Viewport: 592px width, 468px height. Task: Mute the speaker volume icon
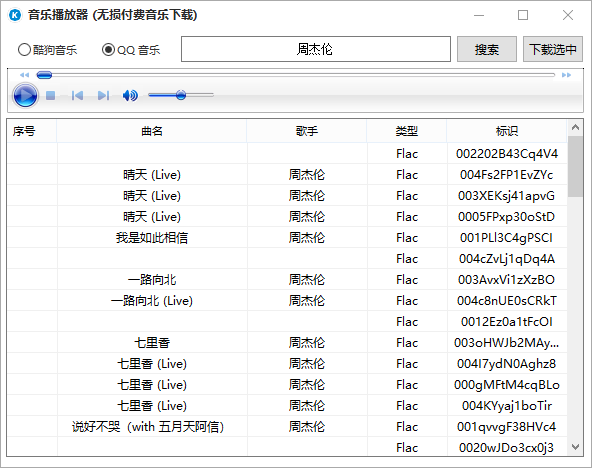tap(130, 95)
